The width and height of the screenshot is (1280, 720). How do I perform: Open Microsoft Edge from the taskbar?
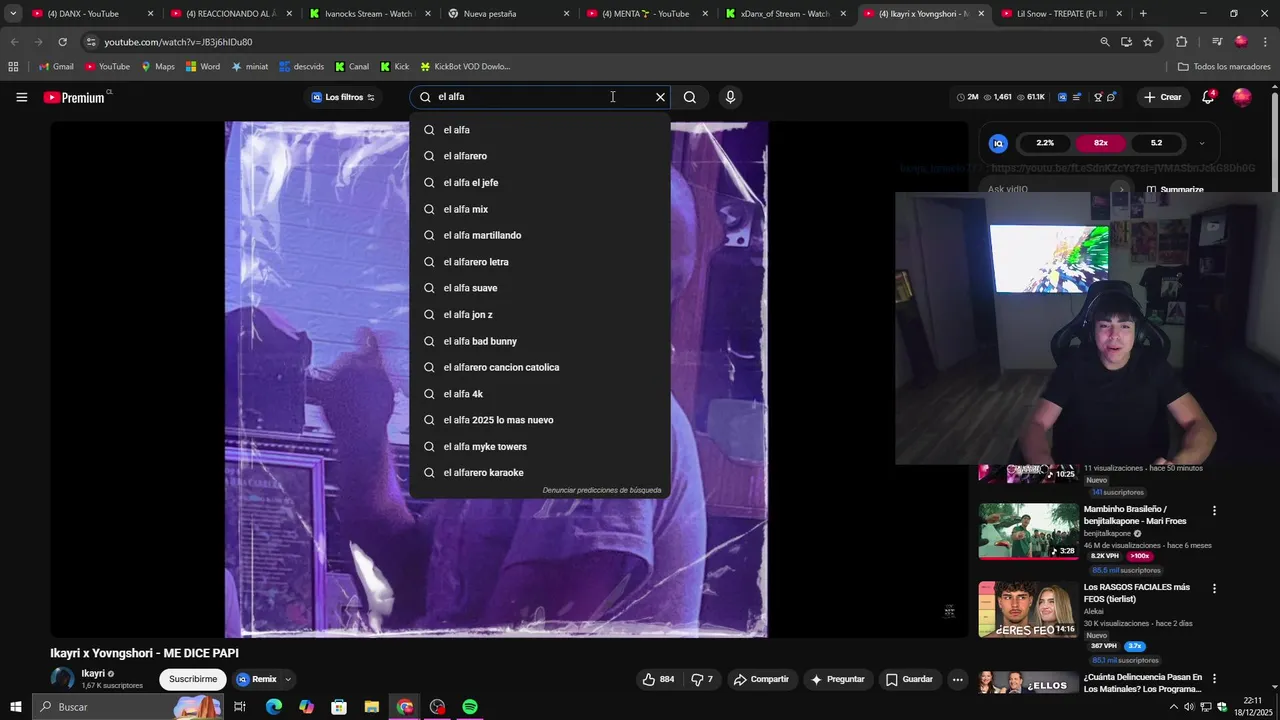click(273, 707)
